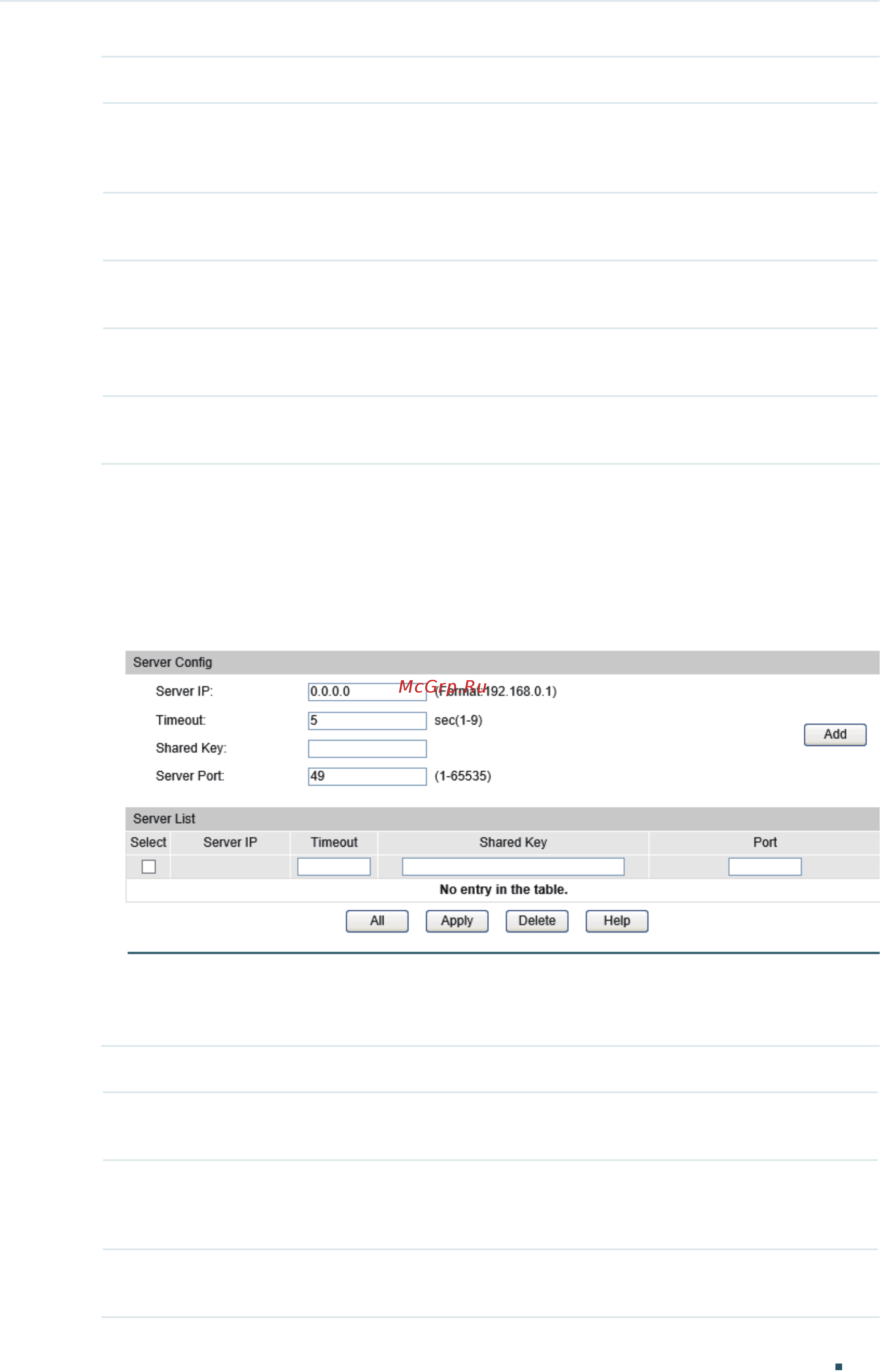The height and width of the screenshot is (1372, 880).
Task: Click the Shared Key column header
Action: [x=513, y=843]
